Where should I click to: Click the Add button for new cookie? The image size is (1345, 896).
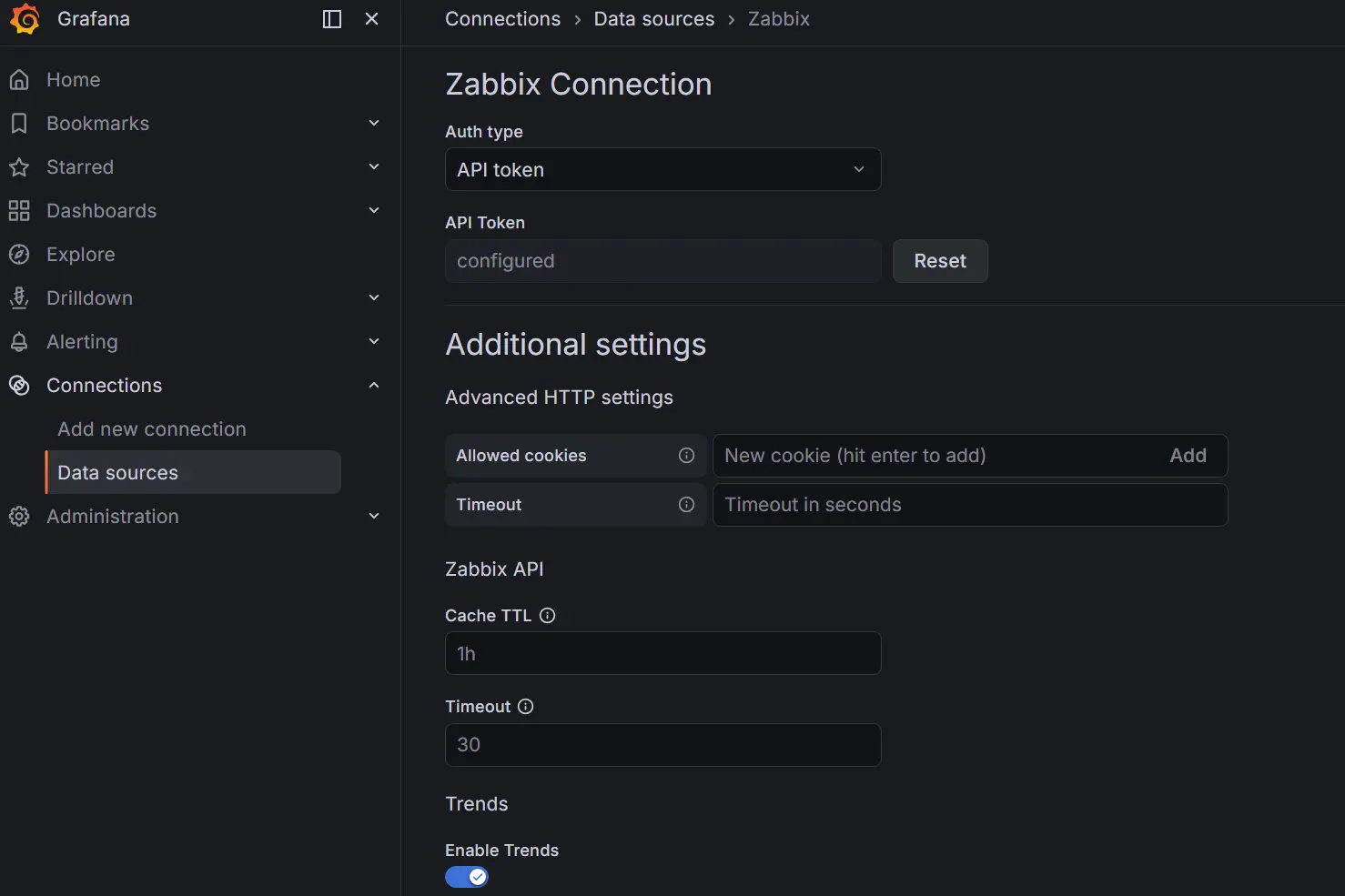pos(1188,456)
